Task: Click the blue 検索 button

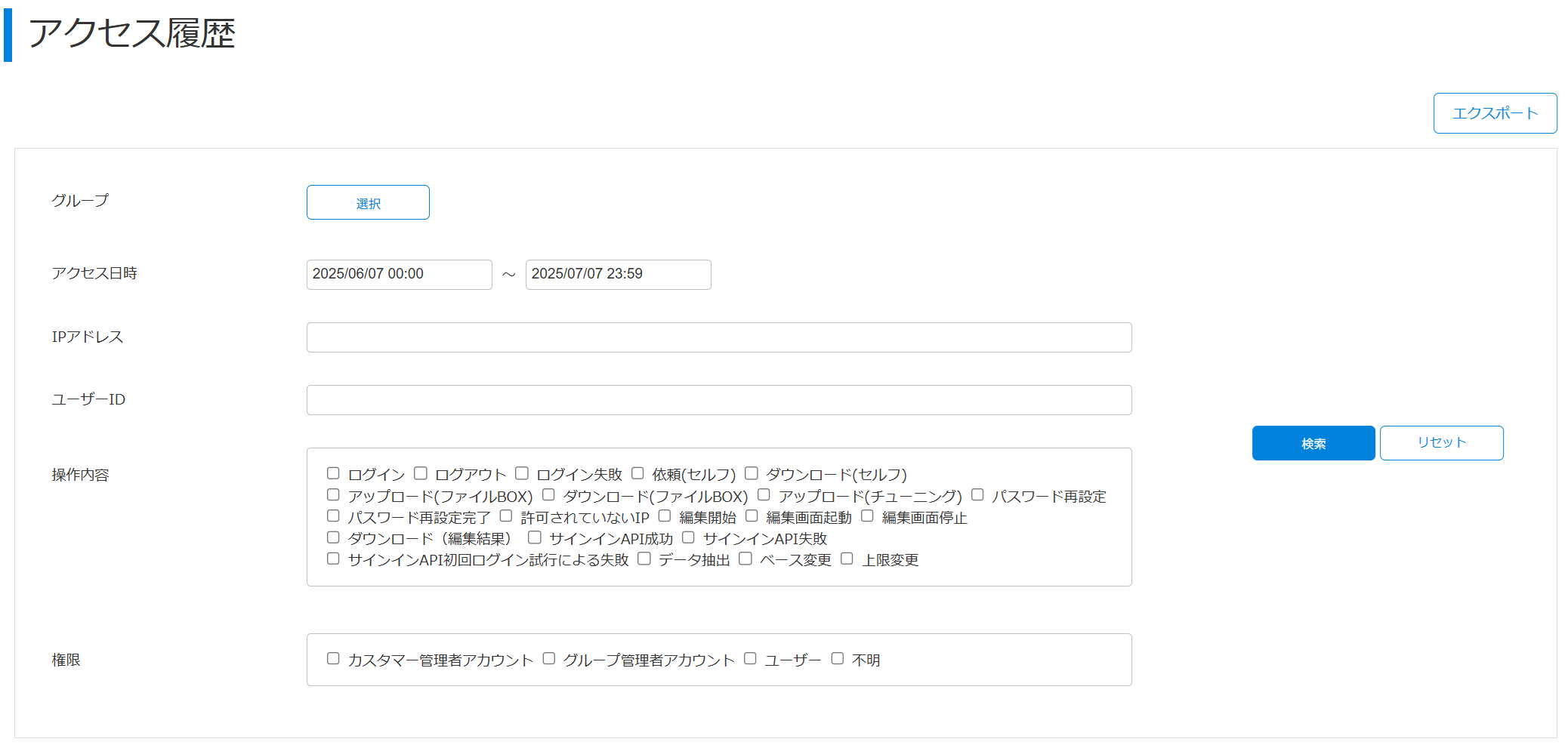Action: tap(1313, 443)
